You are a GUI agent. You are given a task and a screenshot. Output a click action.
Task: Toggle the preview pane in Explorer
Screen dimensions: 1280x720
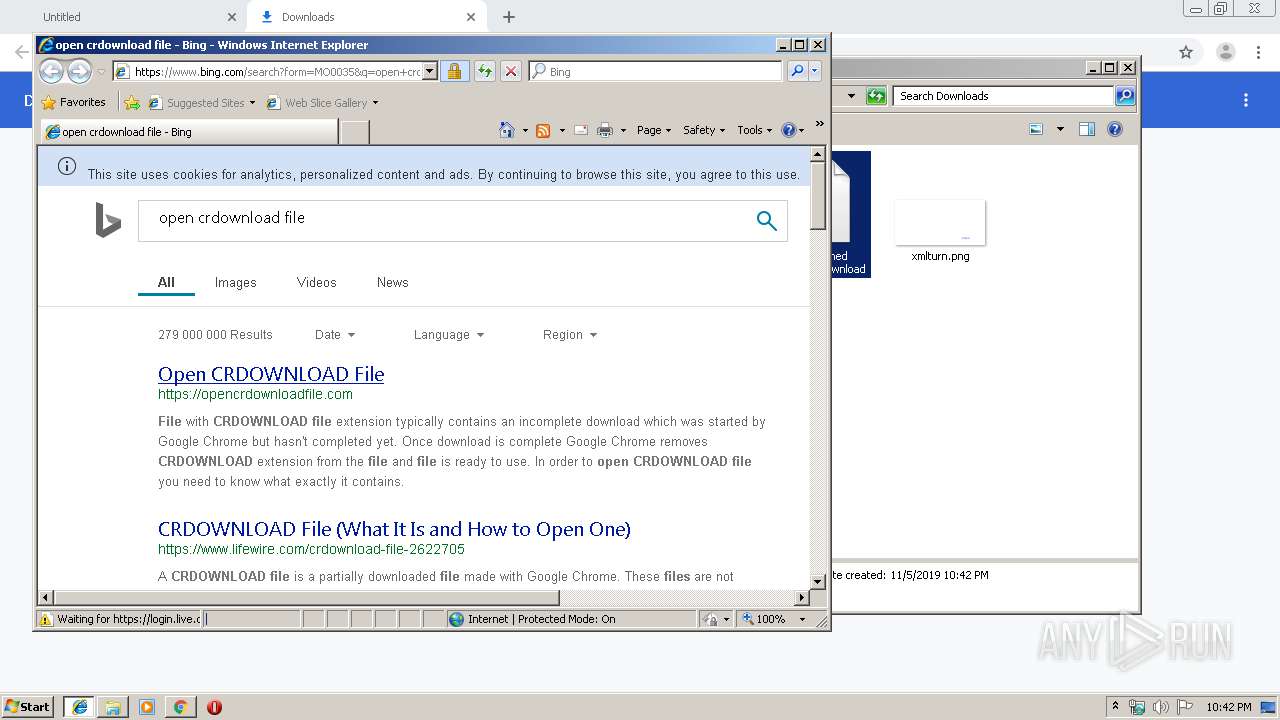pos(1087,129)
